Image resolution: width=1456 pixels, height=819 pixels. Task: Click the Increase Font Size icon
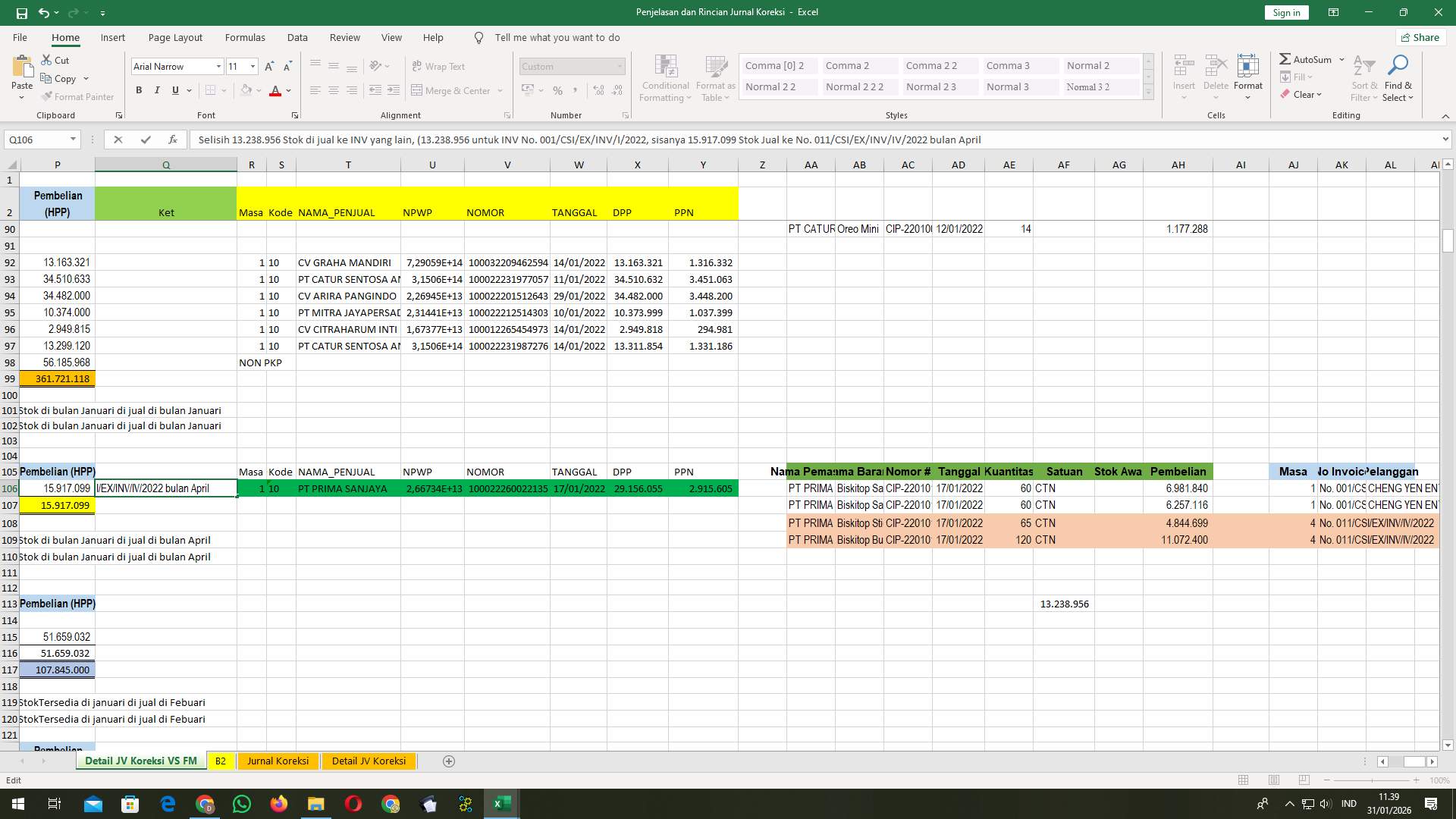(268, 66)
